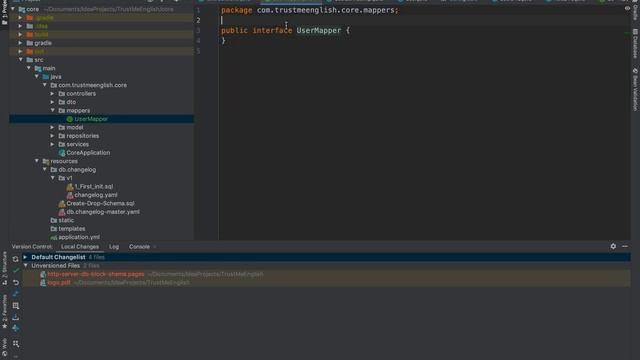The height and width of the screenshot is (360, 640).
Task: Click the changelog.yaml file icon
Action: (x=70, y=195)
